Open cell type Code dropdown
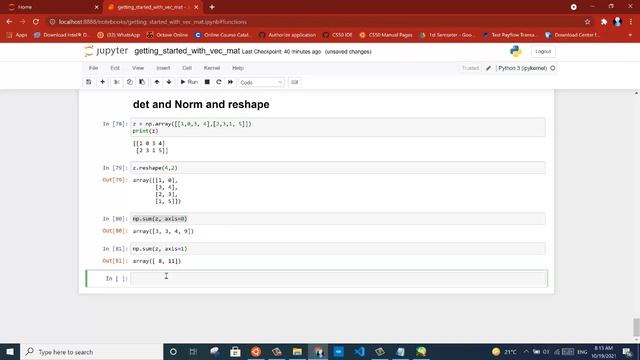 coord(261,82)
